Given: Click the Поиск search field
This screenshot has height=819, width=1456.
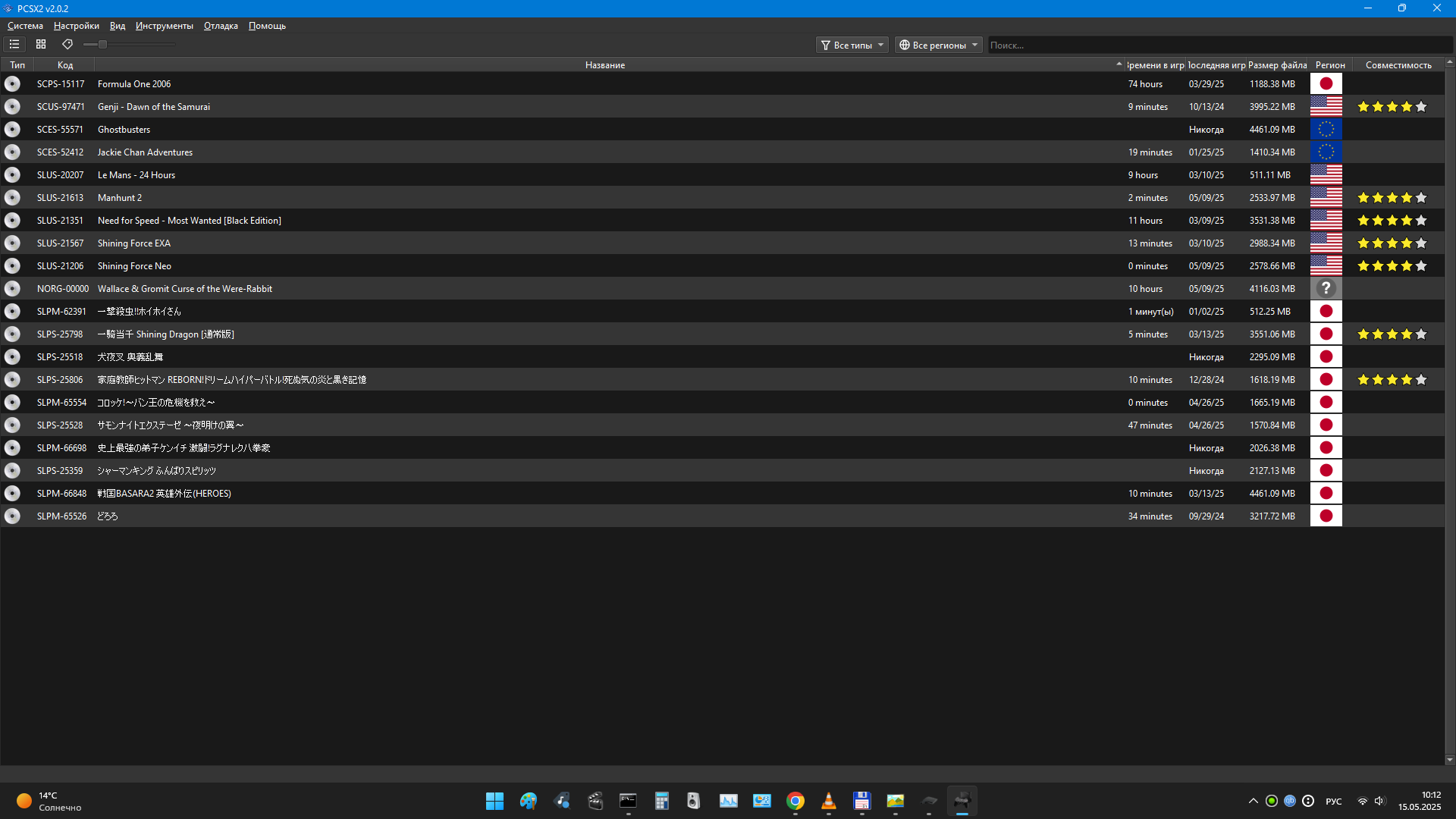Looking at the screenshot, I should [1213, 45].
